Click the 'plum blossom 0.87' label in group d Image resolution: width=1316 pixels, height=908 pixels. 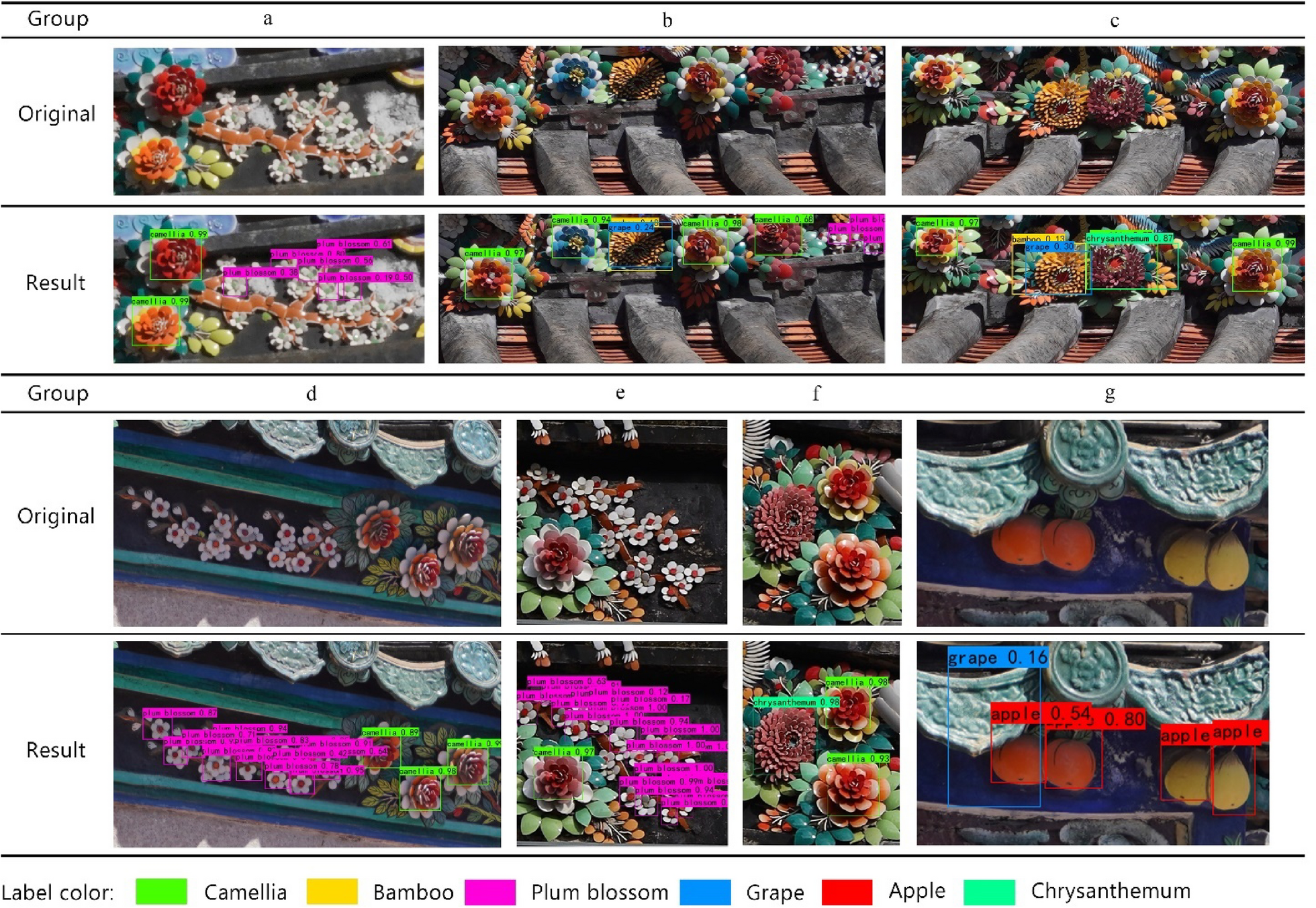click(180, 713)
